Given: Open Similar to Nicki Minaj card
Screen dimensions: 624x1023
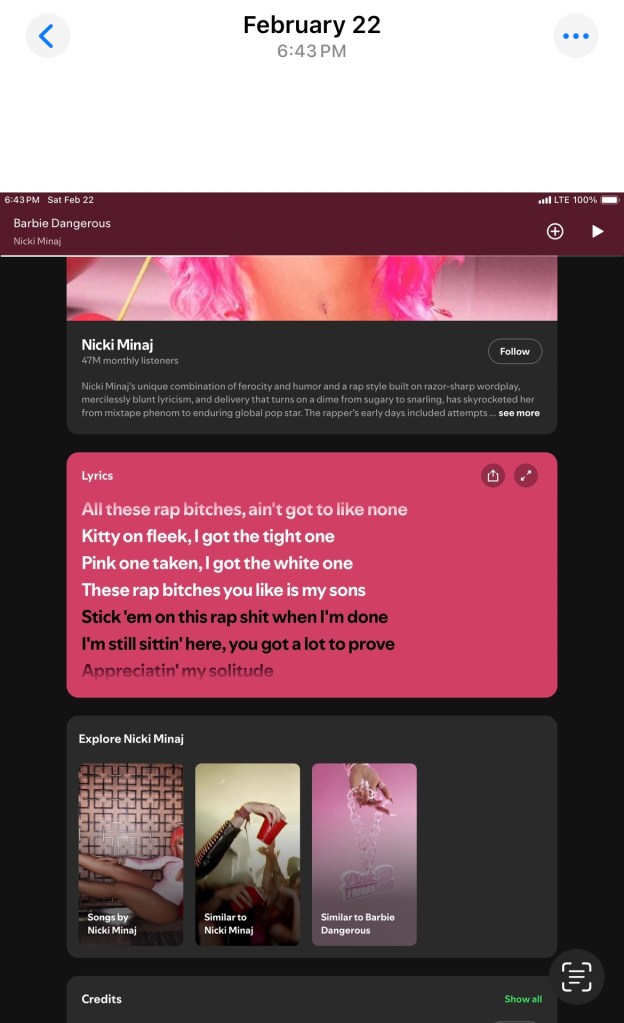Looking at the screenshot, I should click(247, 854).
